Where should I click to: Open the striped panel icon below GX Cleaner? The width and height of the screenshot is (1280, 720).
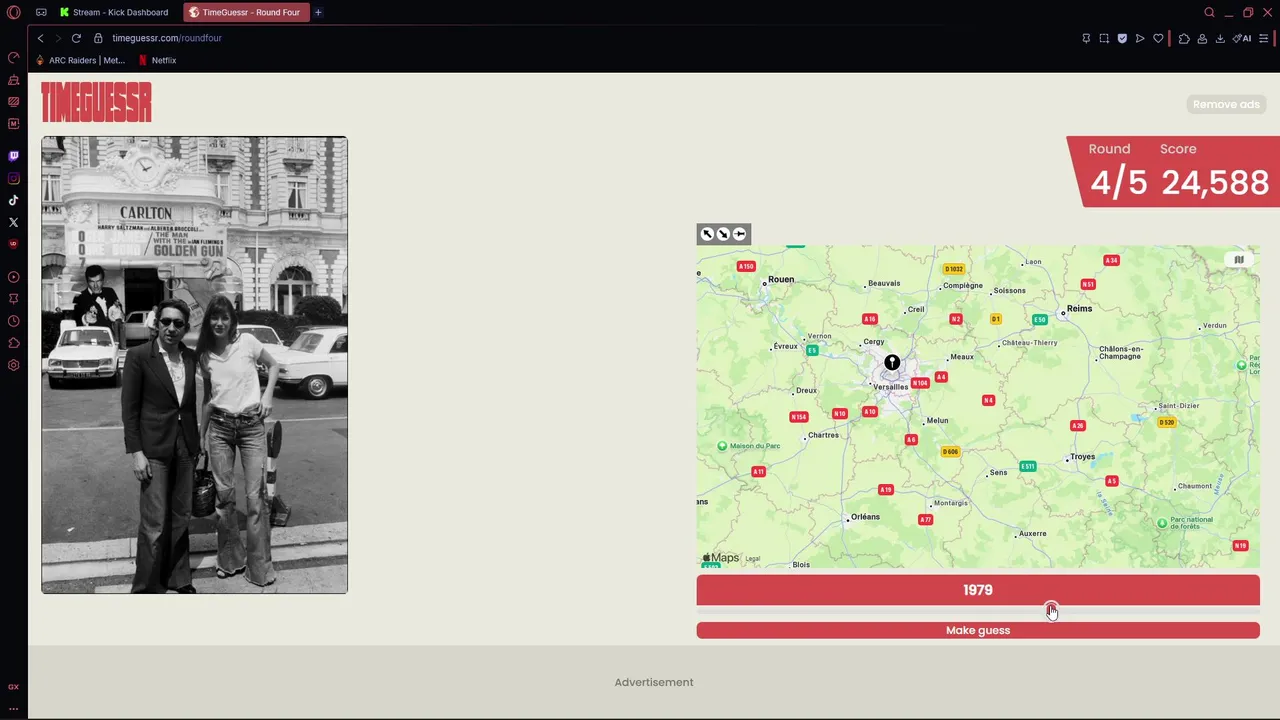click(13, 101)
